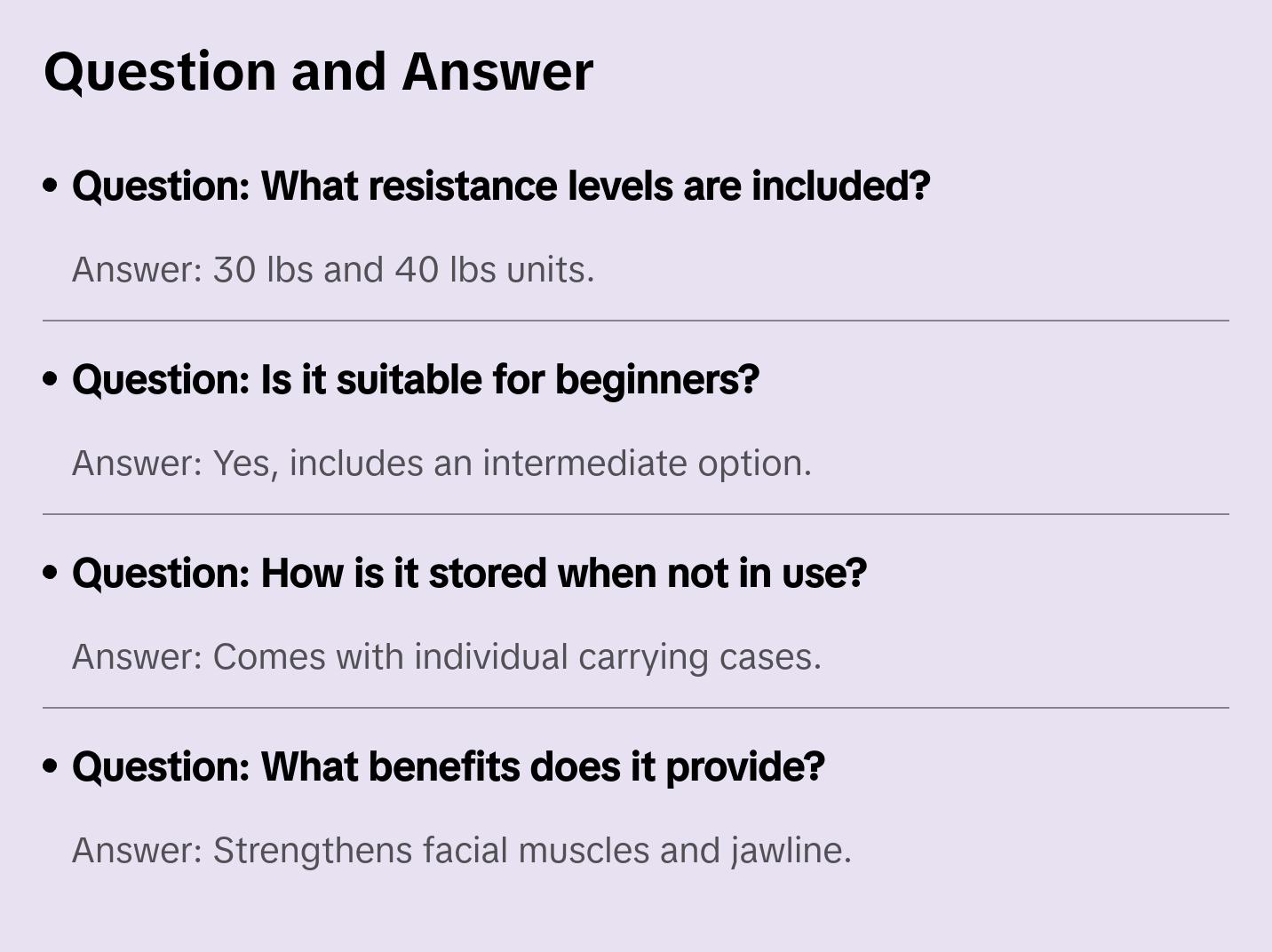Click the "30 lbs and 40 lbs units" answer

(x=333, y=270)
